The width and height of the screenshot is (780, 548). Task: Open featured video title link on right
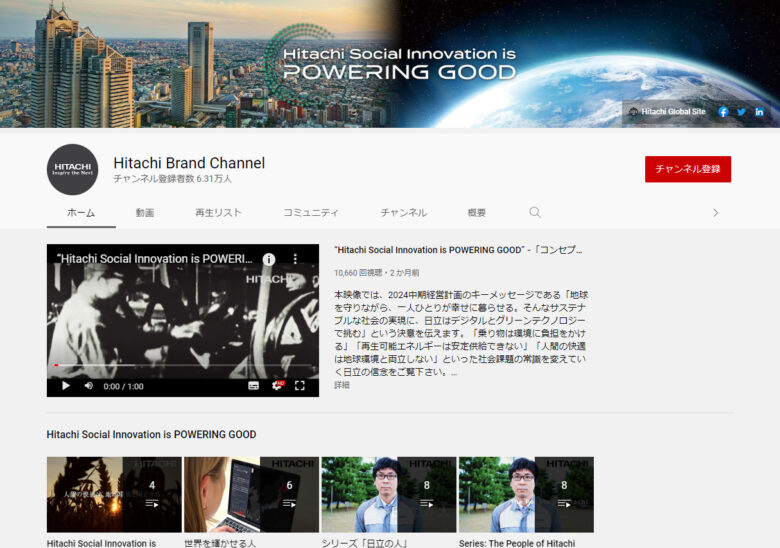tap(458, 250)
